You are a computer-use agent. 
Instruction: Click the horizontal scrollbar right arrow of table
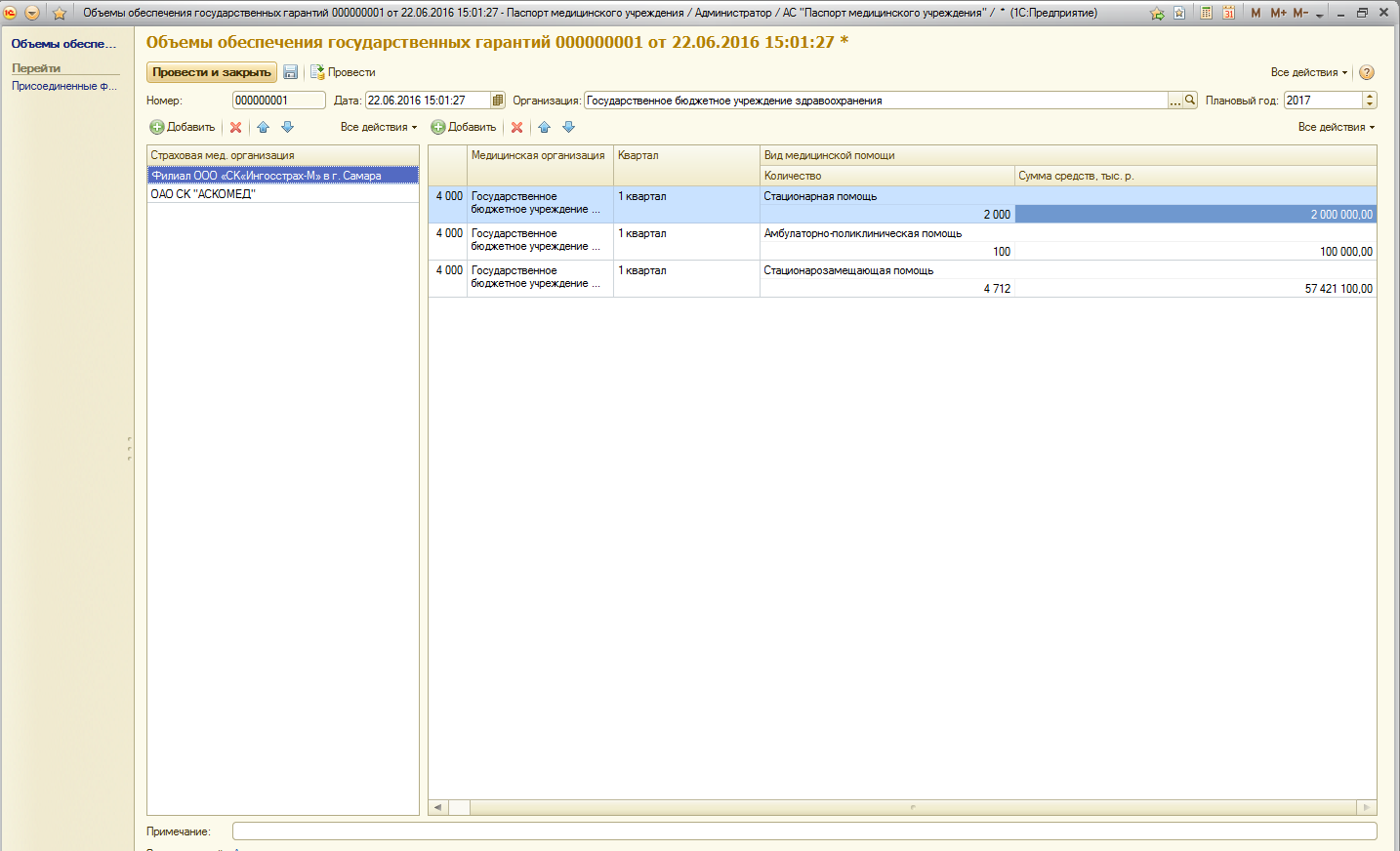coord(1366,807)
